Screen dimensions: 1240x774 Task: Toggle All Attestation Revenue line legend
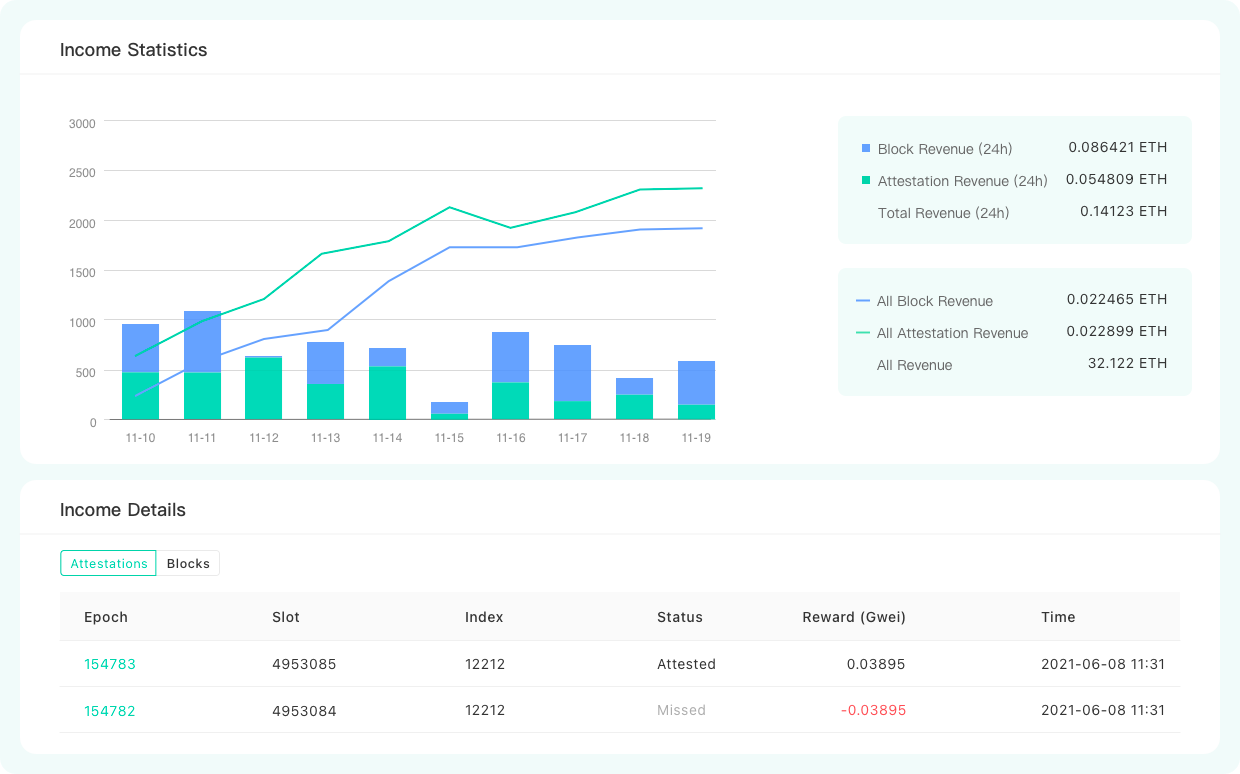tap(864, 333)
